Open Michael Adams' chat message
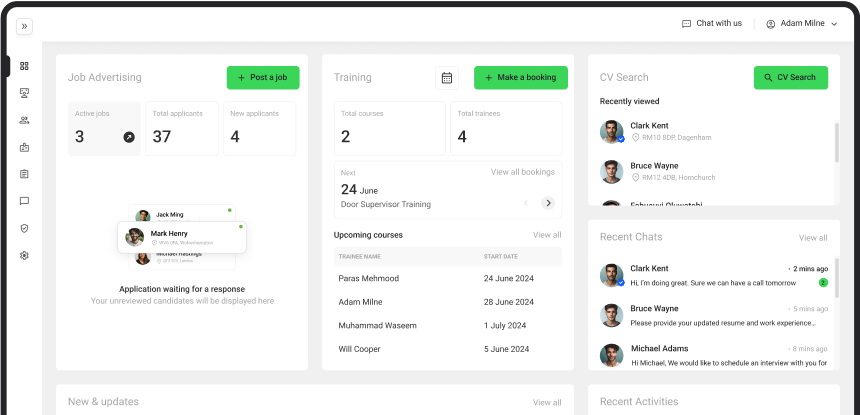 coord(714,355)
